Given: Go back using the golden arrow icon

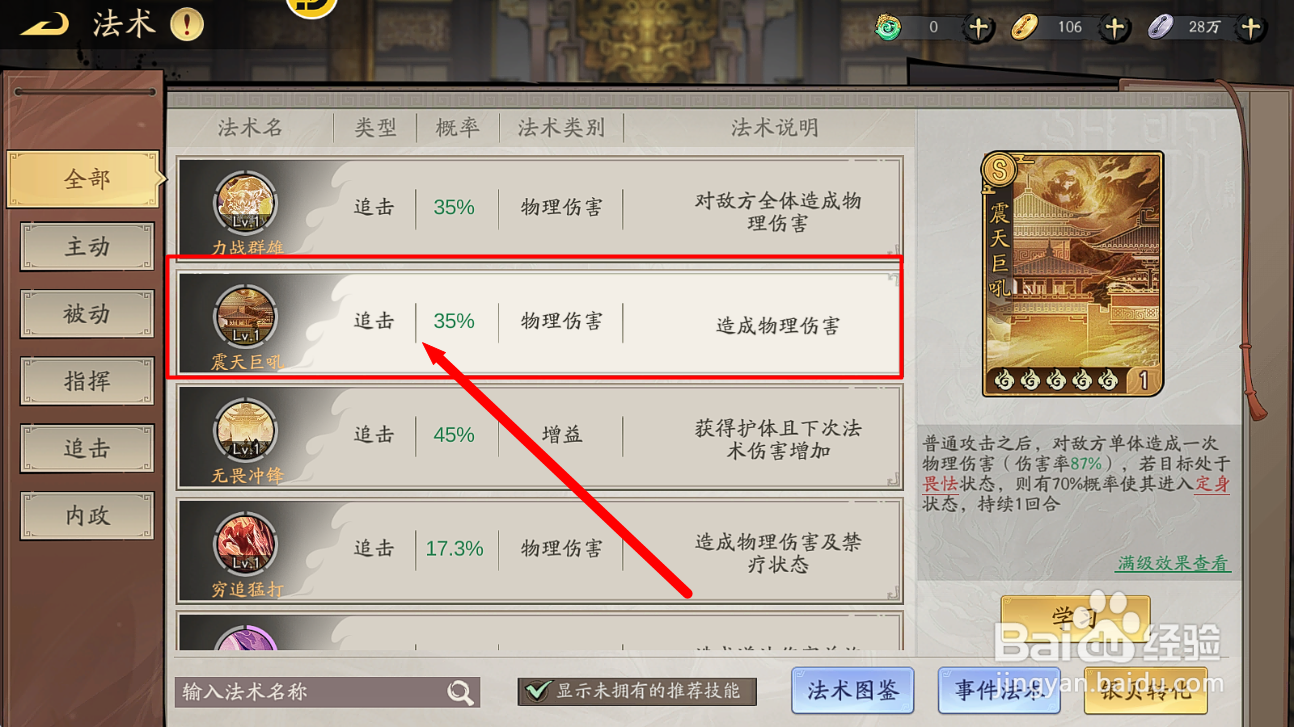Looking at the screenshot, I should point(44,24).
